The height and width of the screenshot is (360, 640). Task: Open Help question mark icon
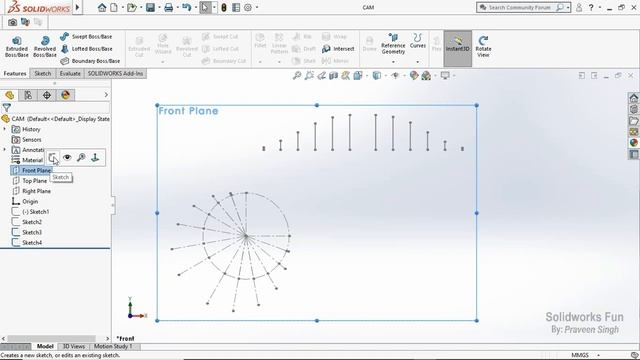coord(591,7)
